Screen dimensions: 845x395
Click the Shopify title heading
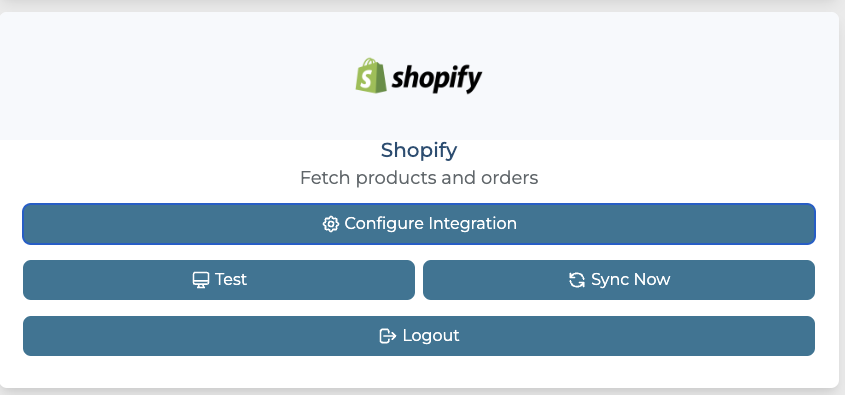point(419,150)
